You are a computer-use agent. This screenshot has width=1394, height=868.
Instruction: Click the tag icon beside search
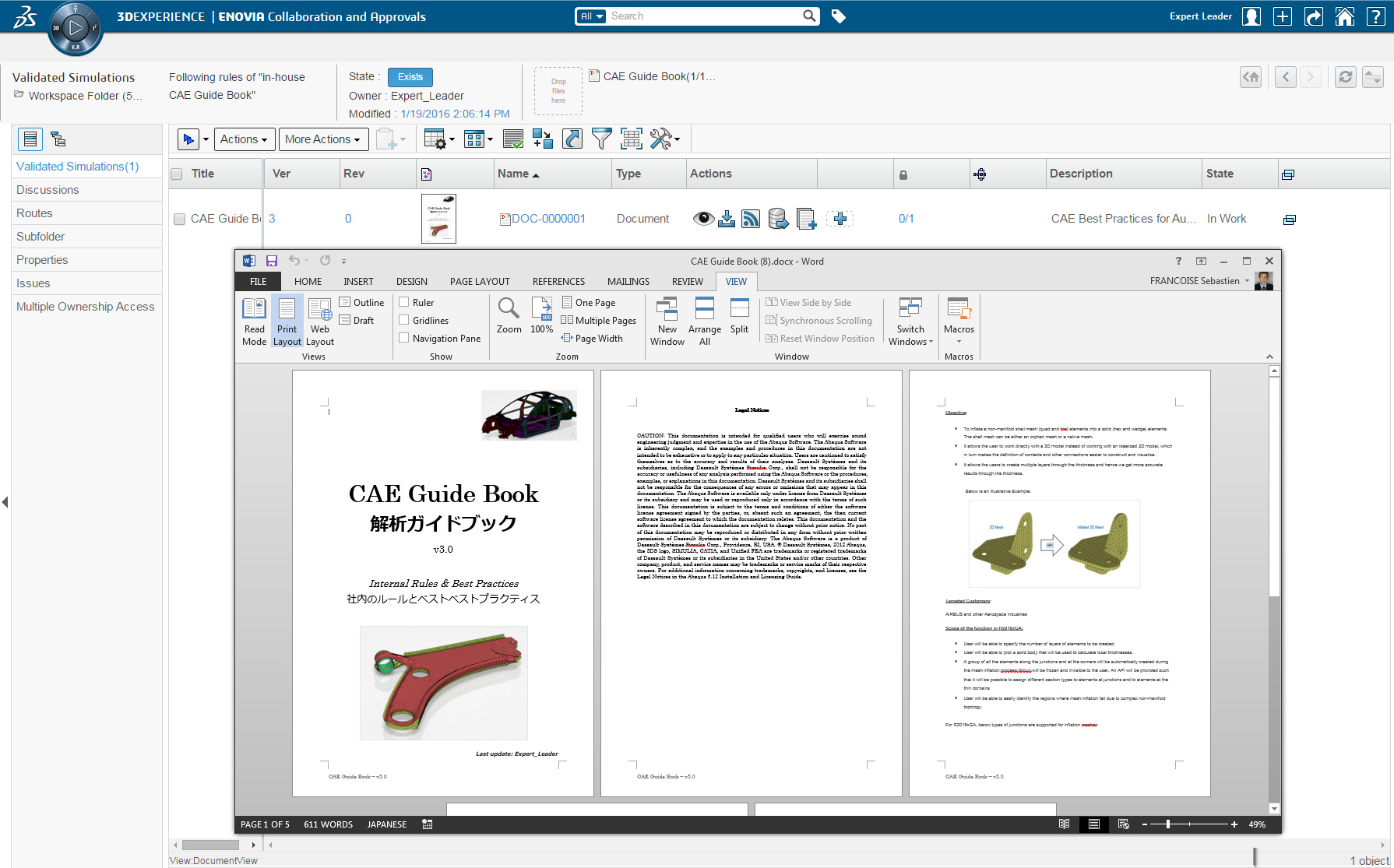tap(838, 16)
